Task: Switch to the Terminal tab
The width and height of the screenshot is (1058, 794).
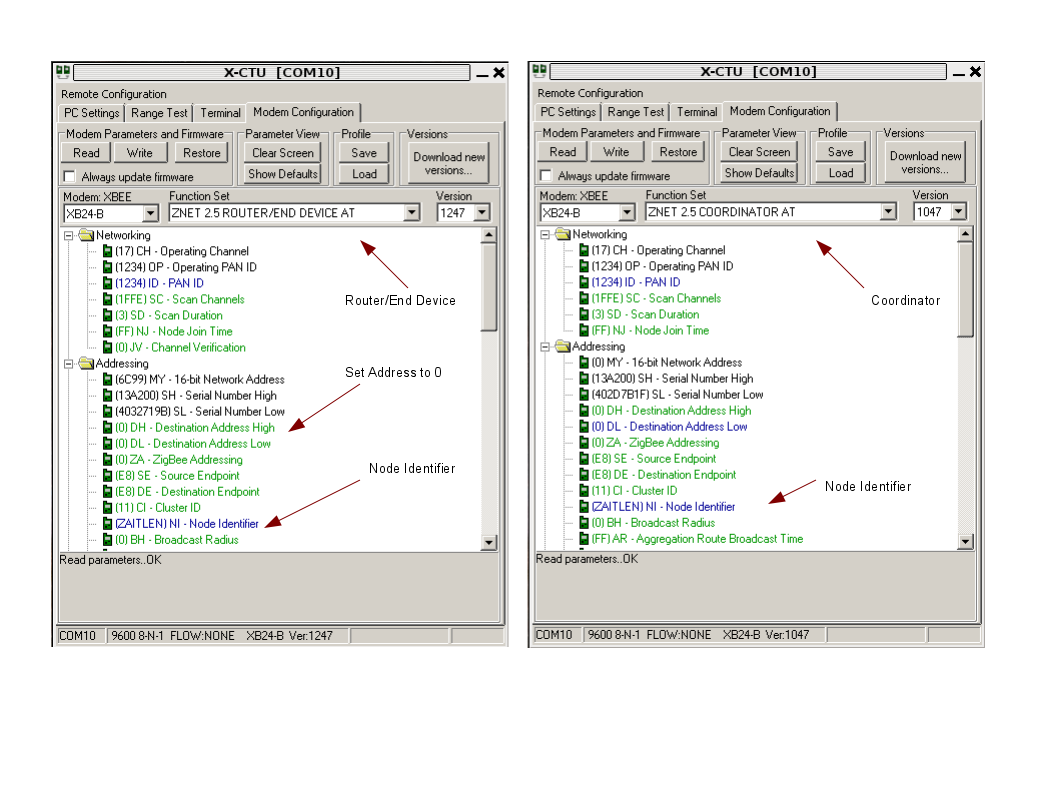Action: tap(219, 112)
